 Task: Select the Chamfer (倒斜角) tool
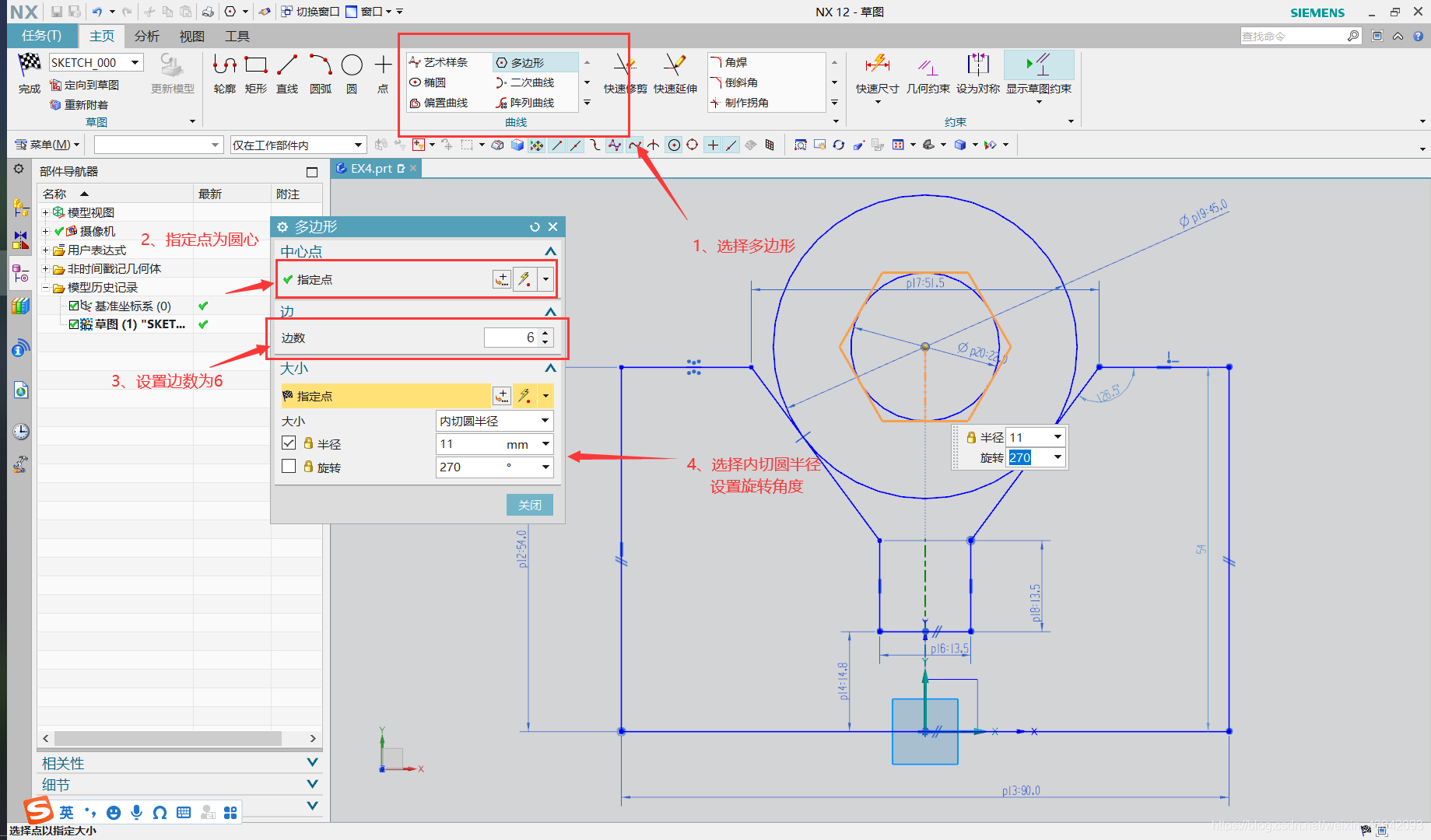coord(733,82)
